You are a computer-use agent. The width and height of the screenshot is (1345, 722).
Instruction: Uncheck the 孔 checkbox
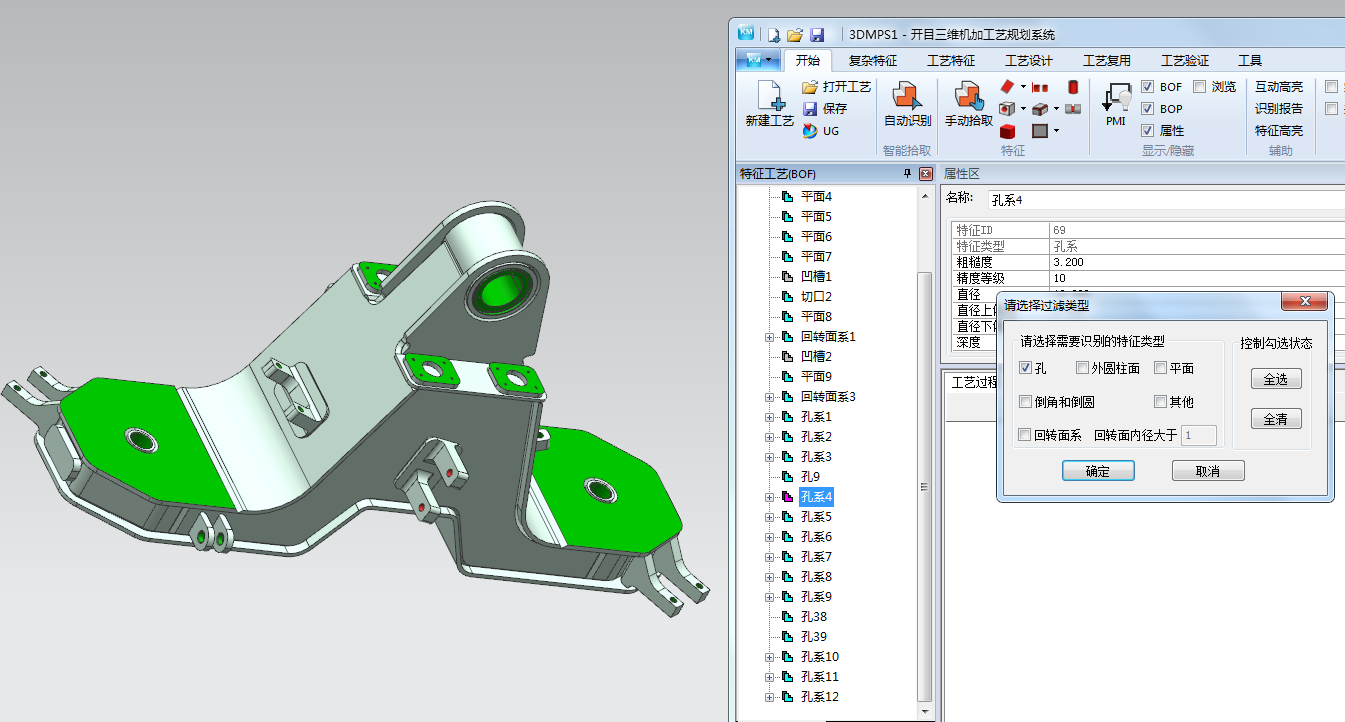coord(1025,367)
